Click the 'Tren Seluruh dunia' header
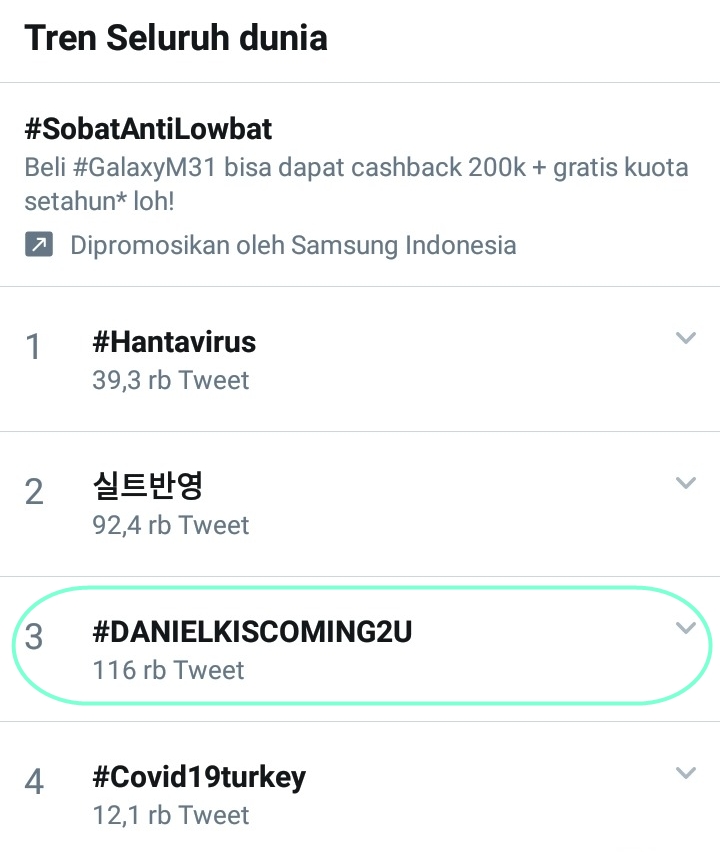 click(176, 38)
